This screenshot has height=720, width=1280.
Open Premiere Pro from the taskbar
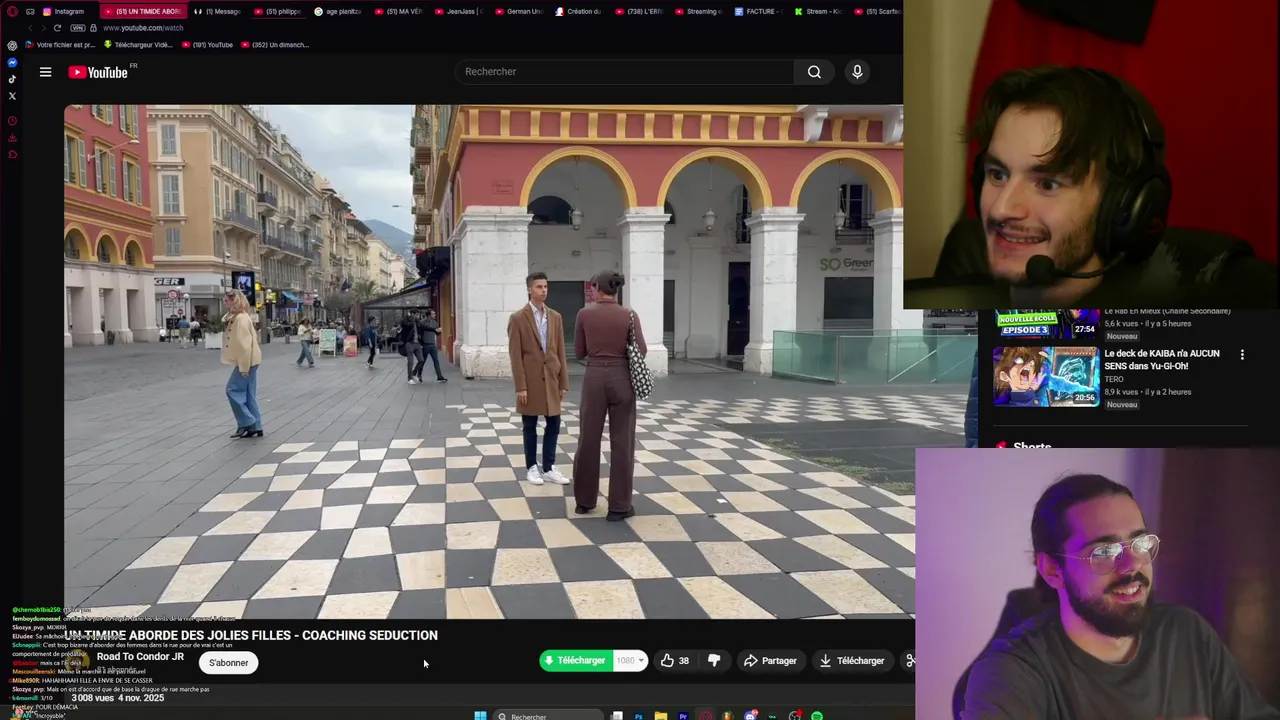click(683, 716)
